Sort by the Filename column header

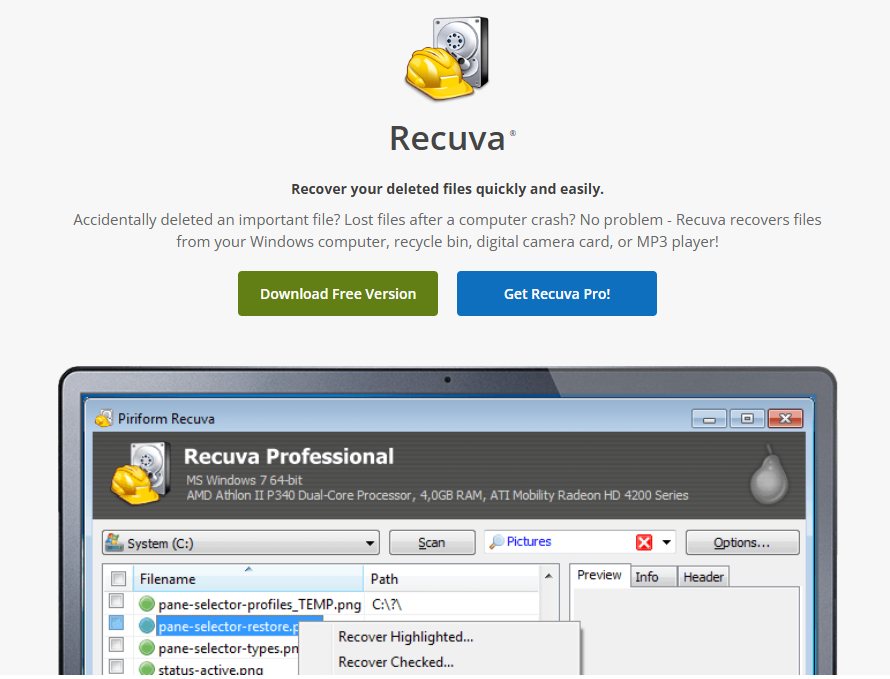point(248,579)
